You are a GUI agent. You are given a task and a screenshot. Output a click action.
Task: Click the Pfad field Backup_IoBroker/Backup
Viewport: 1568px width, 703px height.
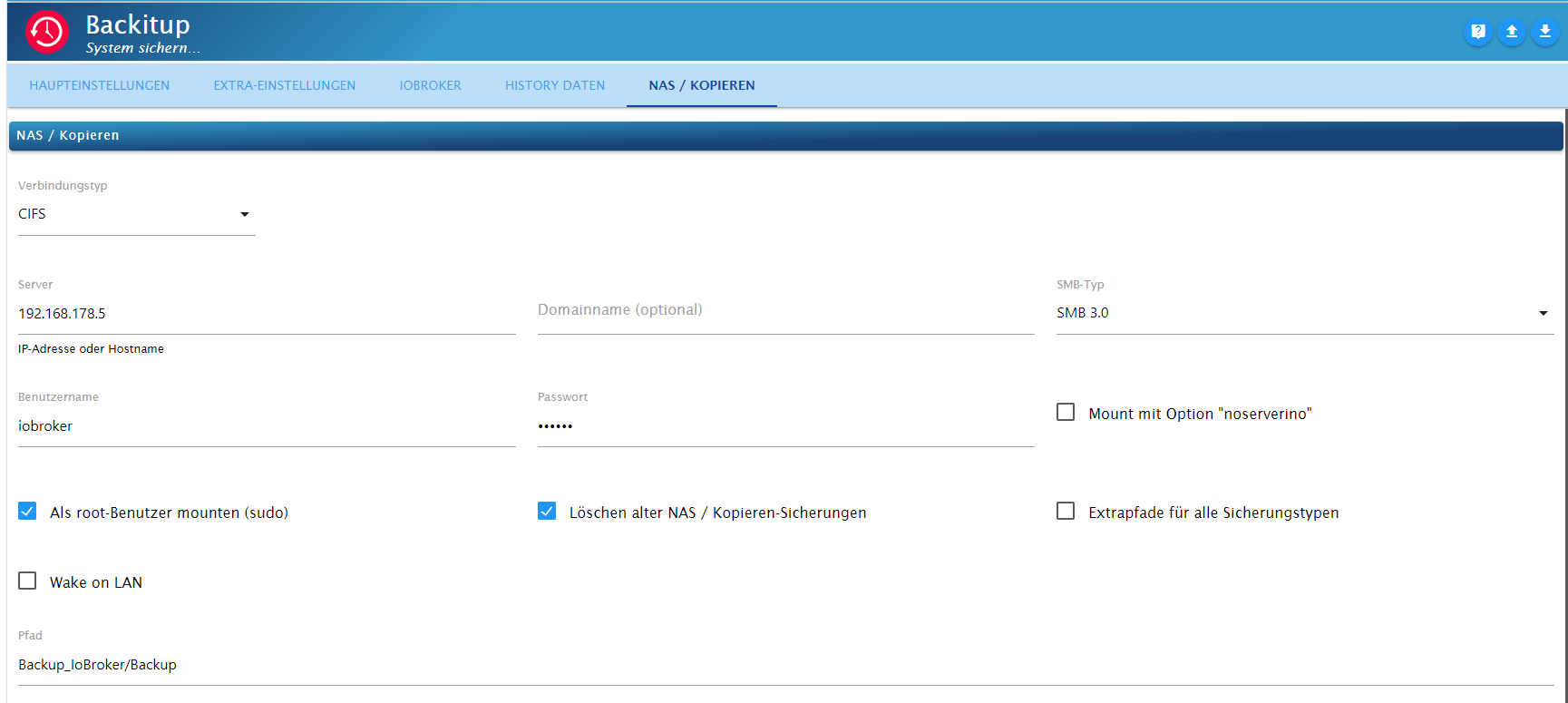[786, 665]
